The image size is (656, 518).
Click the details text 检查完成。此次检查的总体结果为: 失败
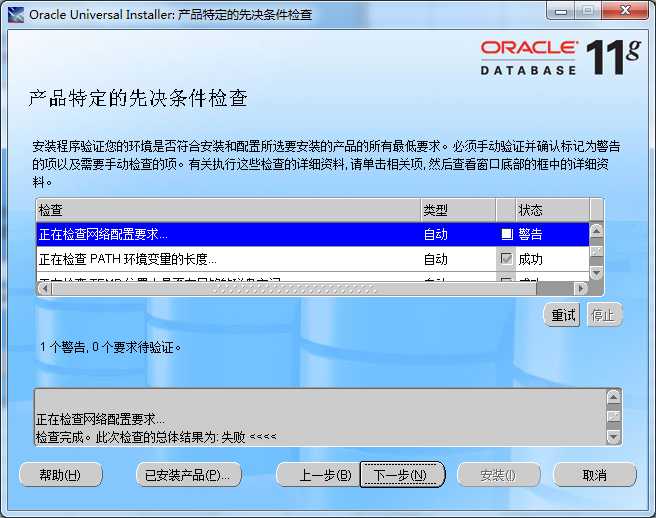pos(141,437)
